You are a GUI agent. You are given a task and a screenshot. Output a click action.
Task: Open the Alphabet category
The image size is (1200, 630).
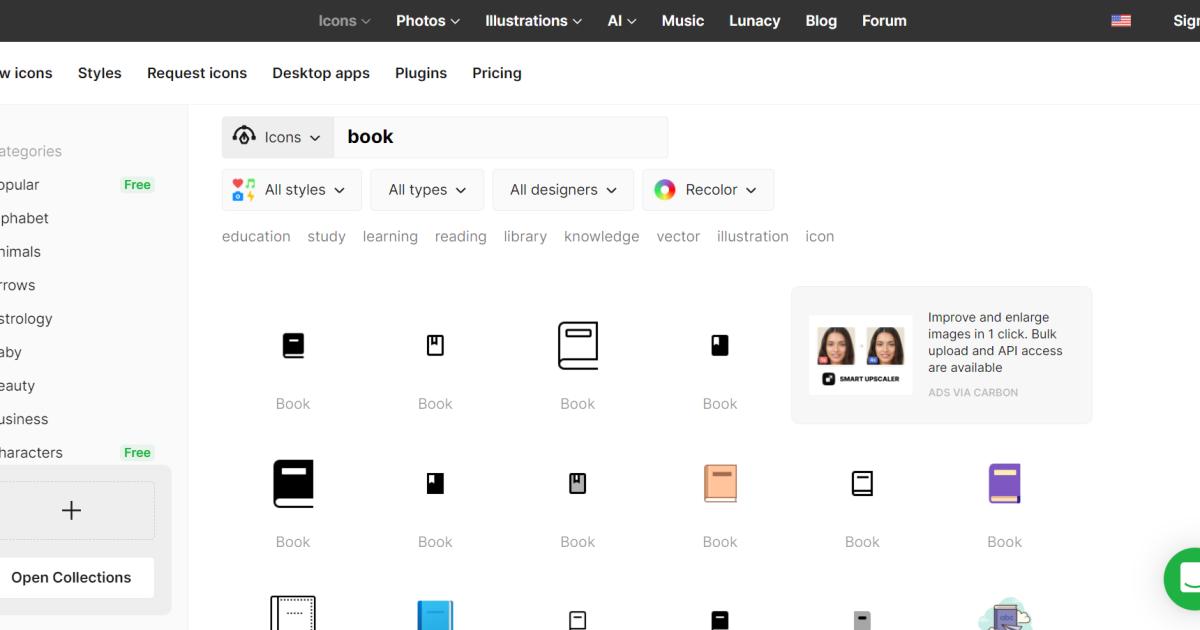(24, 218)
